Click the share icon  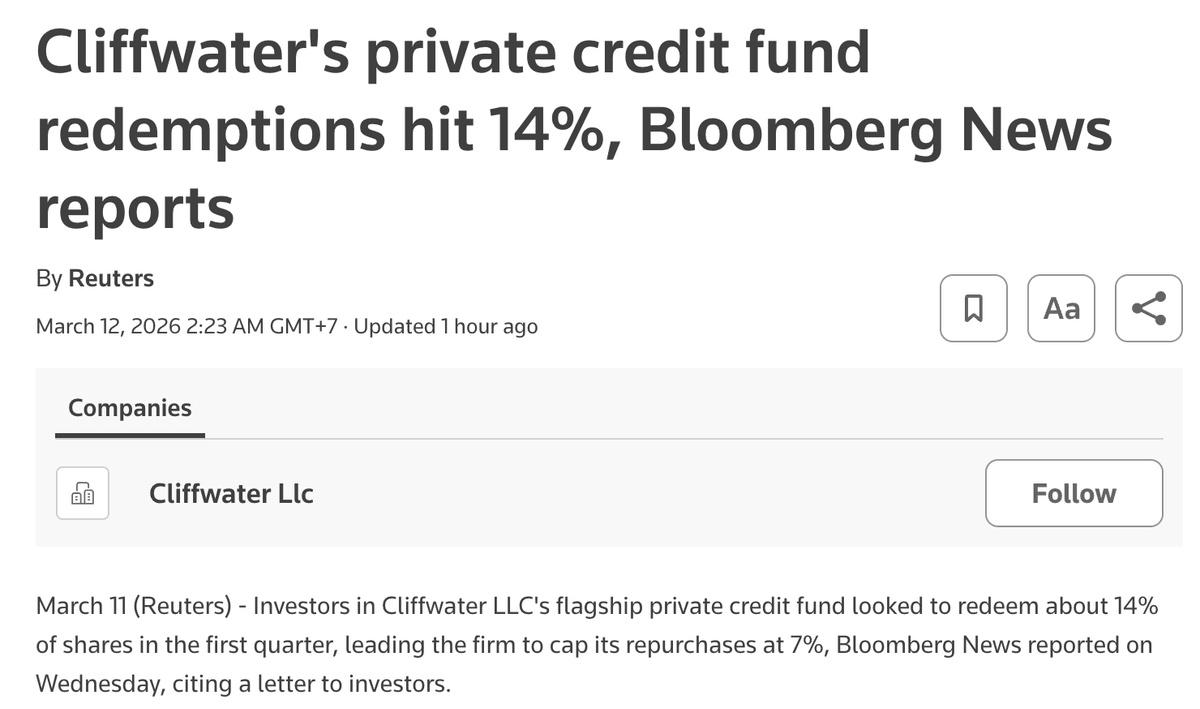click(1148, 309)
